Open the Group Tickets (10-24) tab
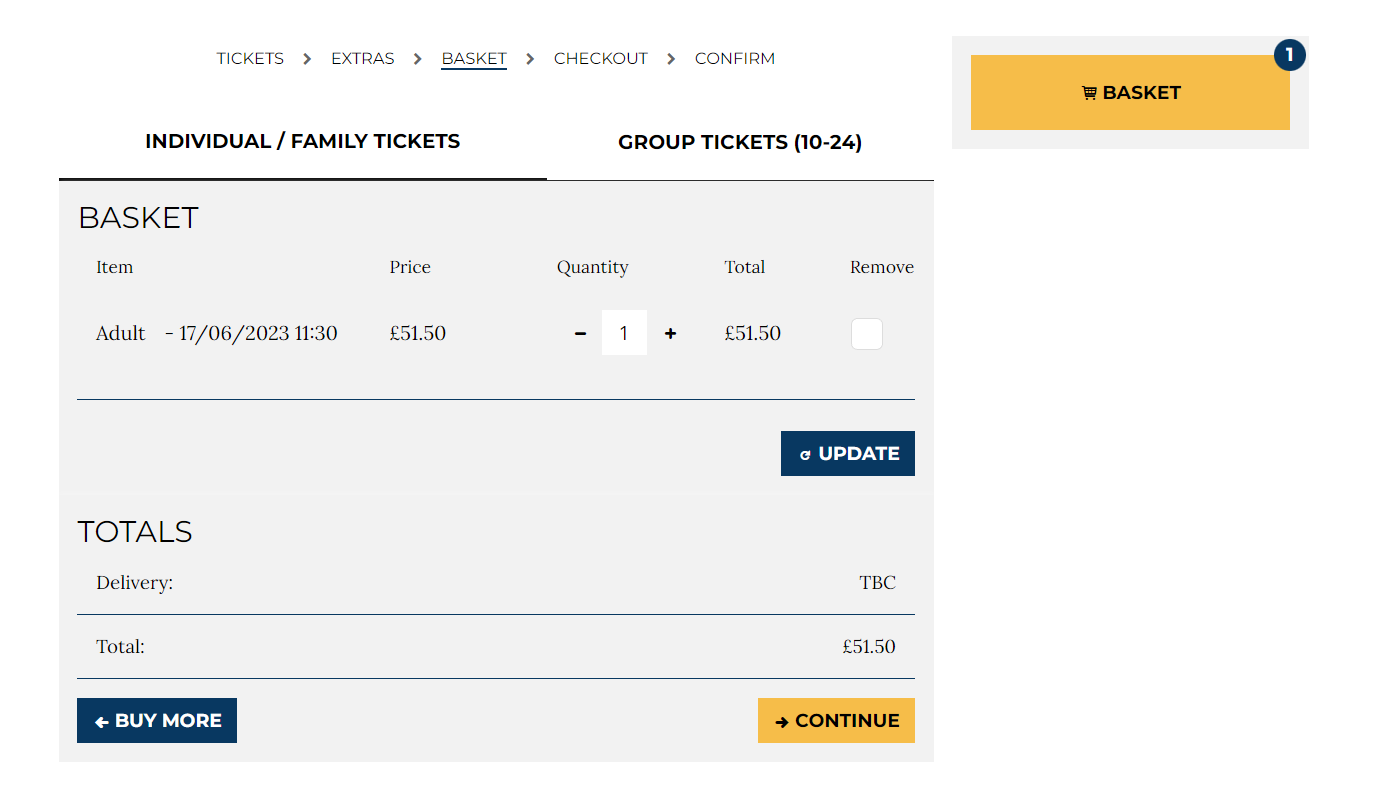 (740, 143)
